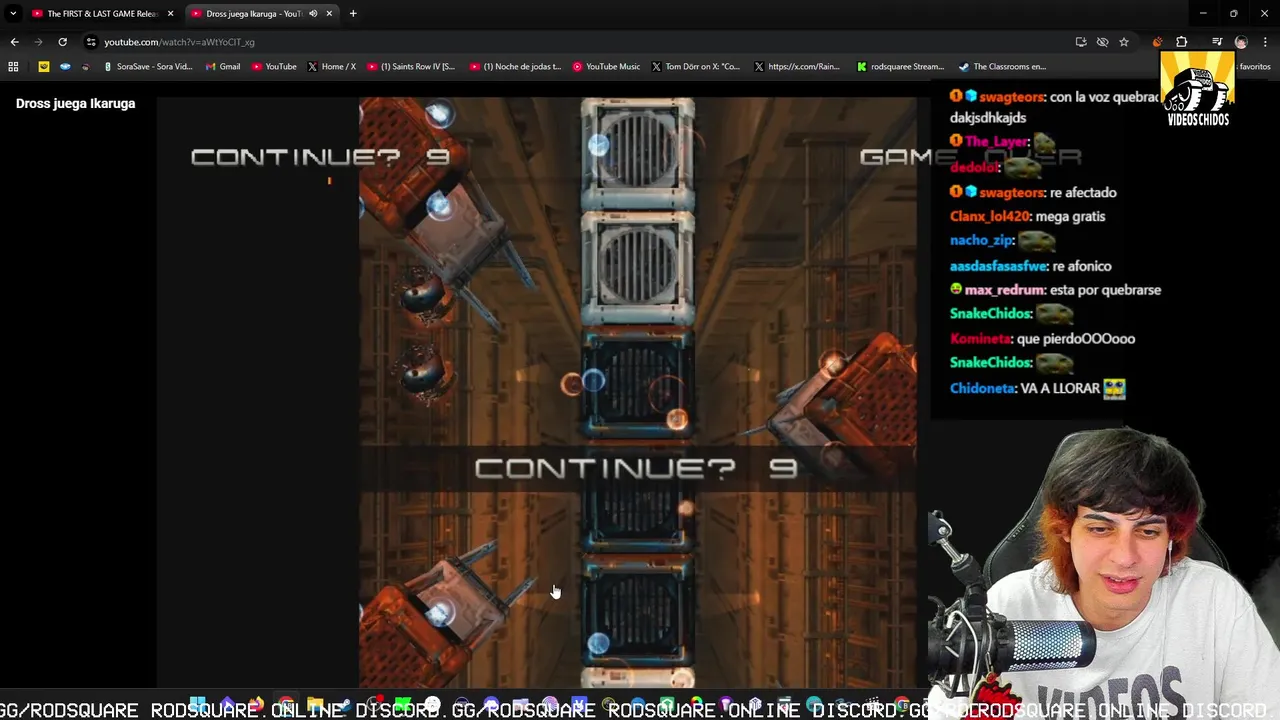Click aasdasfasasfwe message 're afonico'
The height and width of the screenshot is (720, 1280).
pyautogui.click(x=1082, y=266)
